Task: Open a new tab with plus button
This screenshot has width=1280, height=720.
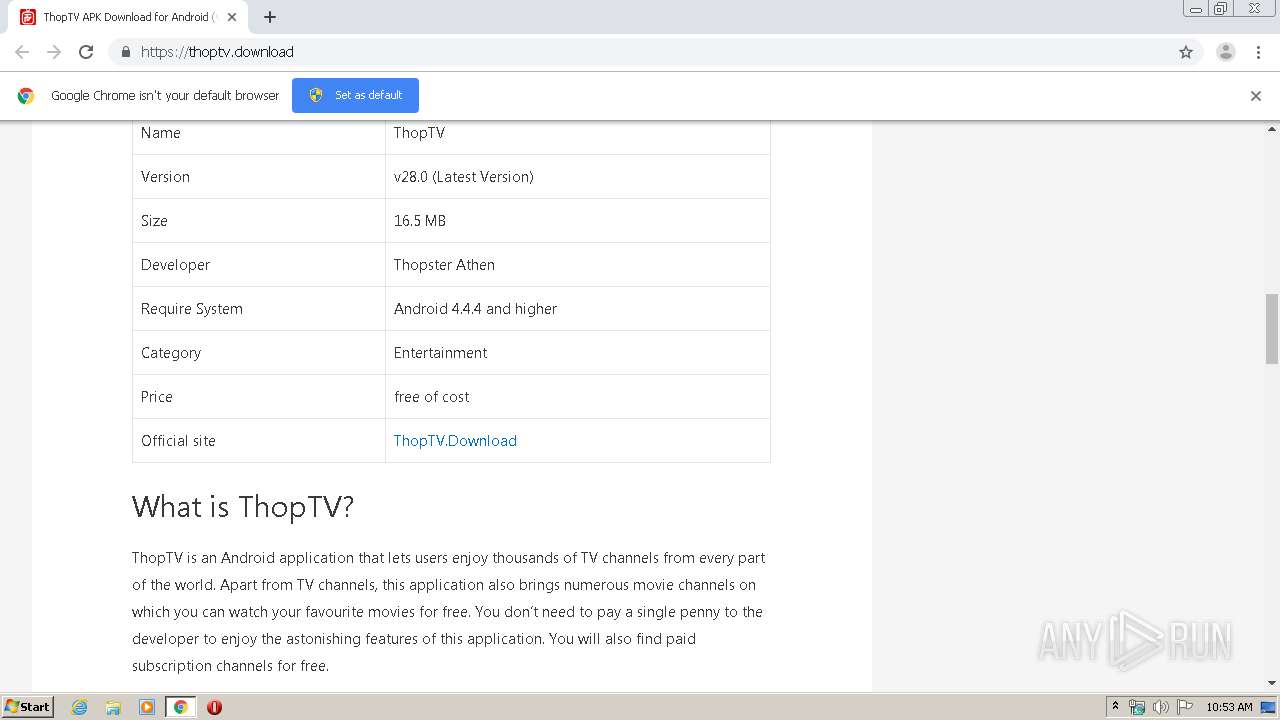Action: [270, 17]
